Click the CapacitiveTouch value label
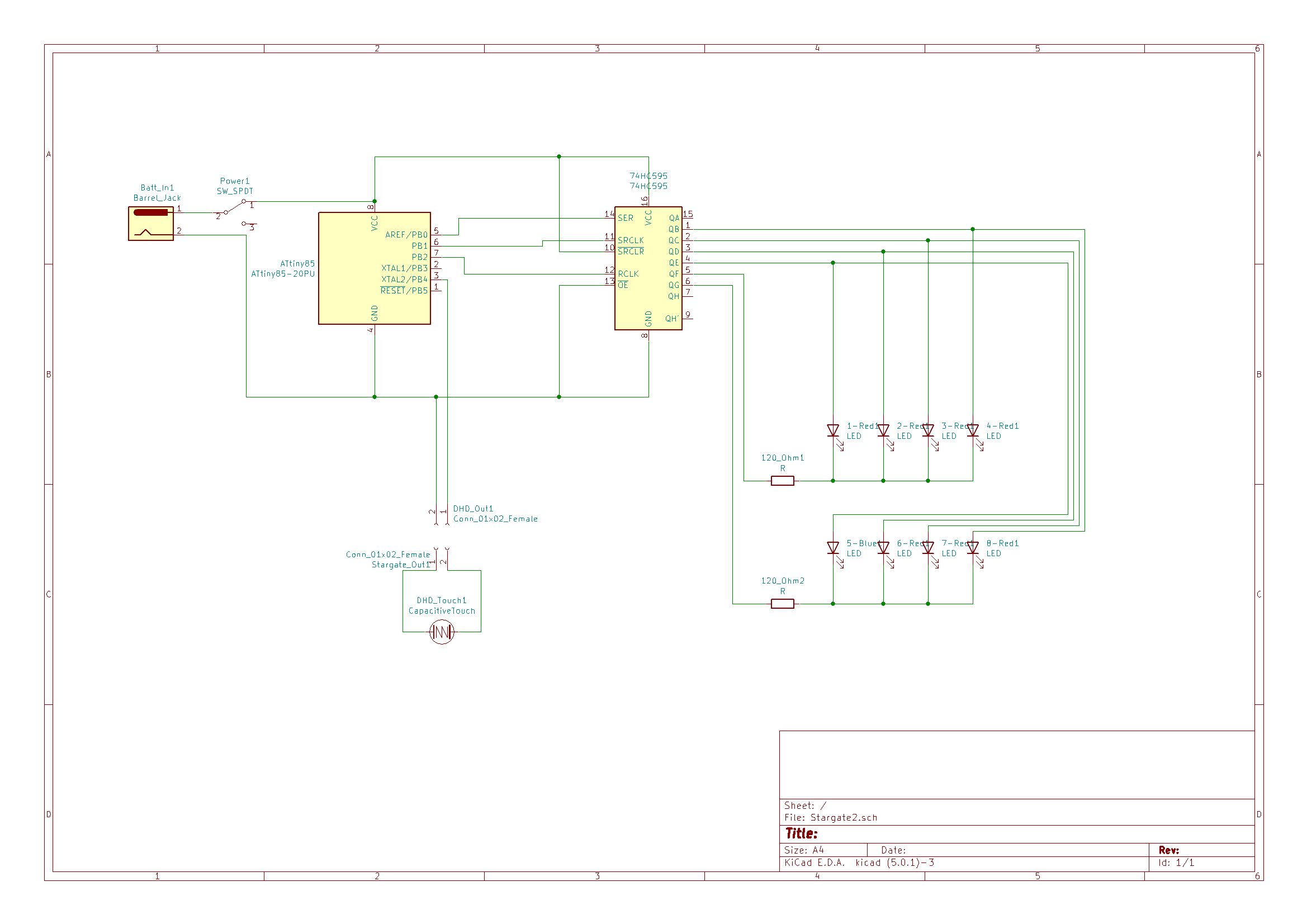1307x924 pixels. click(442, 611)
